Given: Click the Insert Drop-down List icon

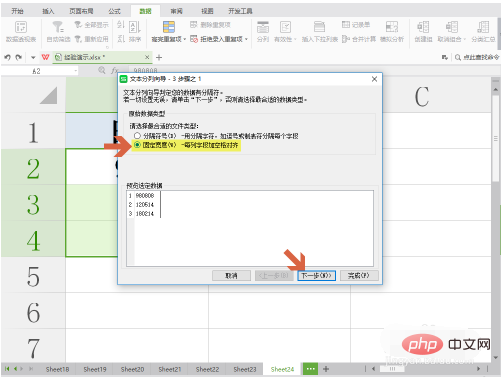Looking at the screenshot, I should click(x=319, y=27).
